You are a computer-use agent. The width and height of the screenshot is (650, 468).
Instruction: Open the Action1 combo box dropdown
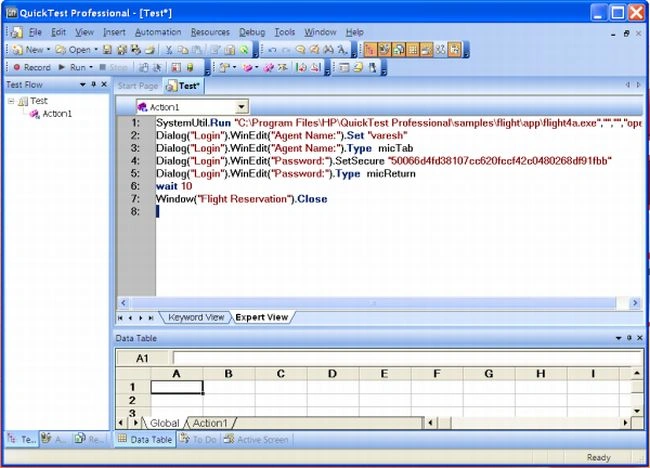pyautogui.click(x=242, y=107)
